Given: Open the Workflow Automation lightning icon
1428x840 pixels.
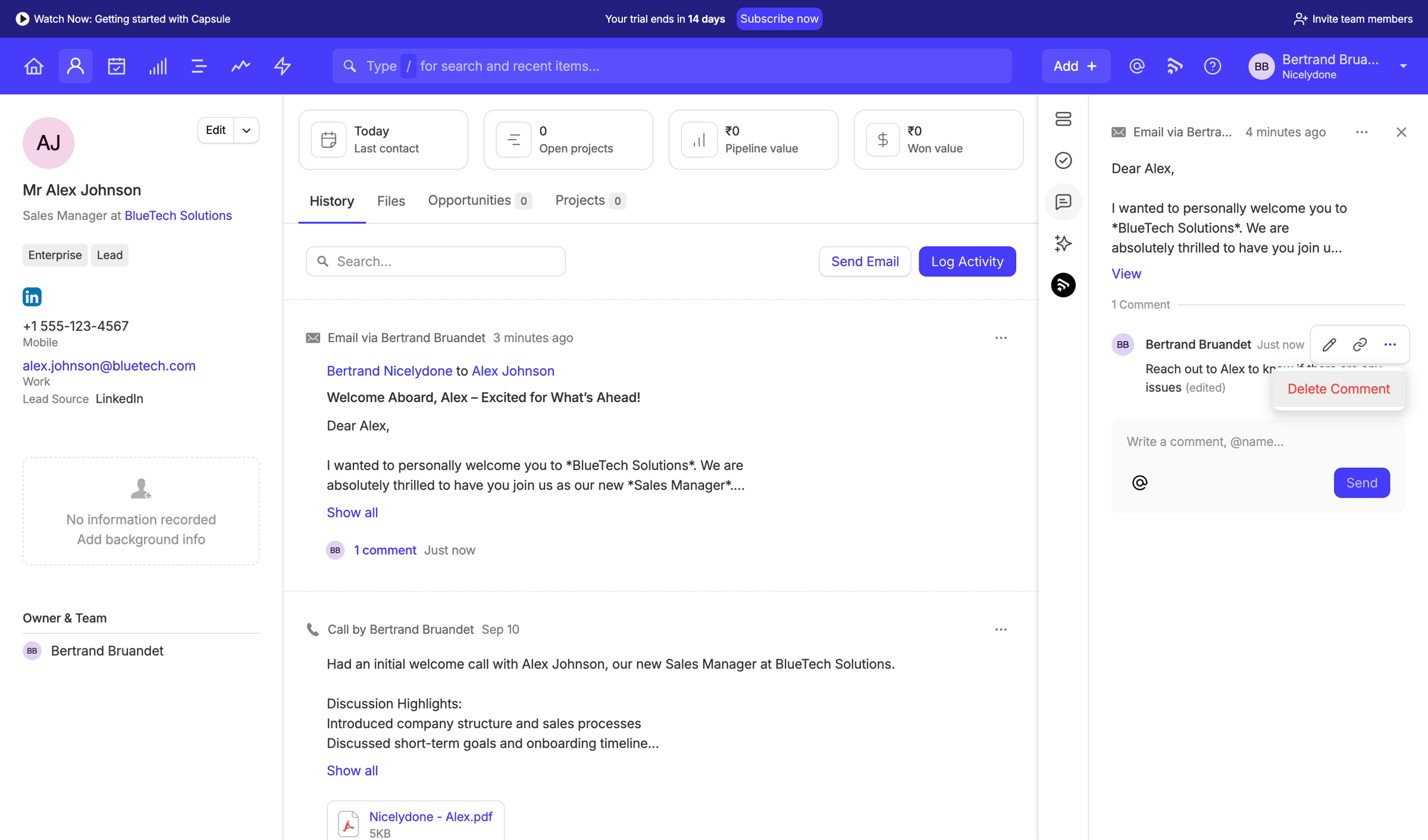Looking at the screenshot, I should pos(282,66).
